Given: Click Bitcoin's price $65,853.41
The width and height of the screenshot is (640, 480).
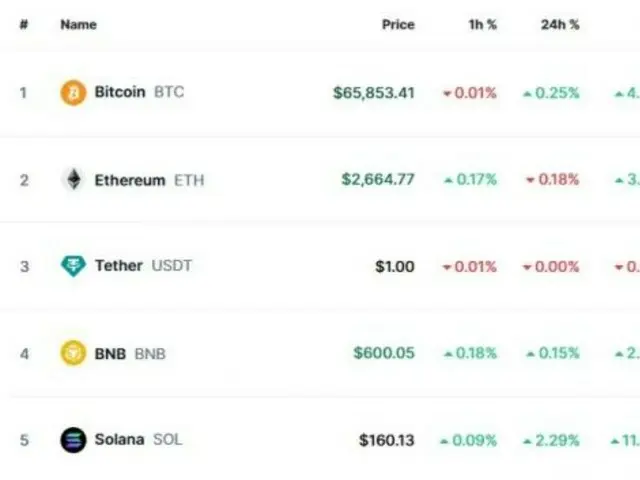Looking at the screenshot, I should [x=373, y=93].
